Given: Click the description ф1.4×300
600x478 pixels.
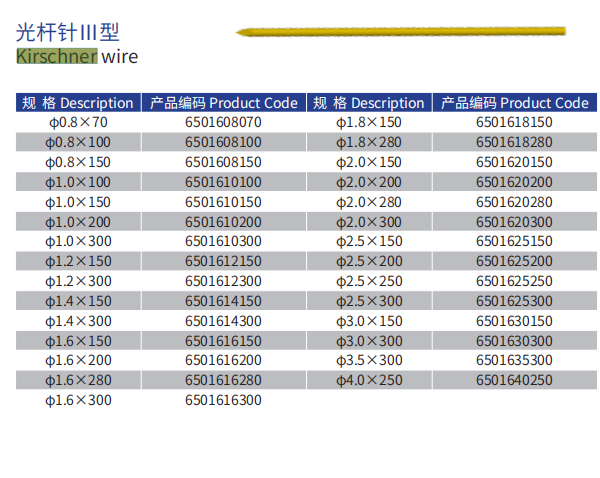Looking at the screenshot, I should click(x=78, y=321).
